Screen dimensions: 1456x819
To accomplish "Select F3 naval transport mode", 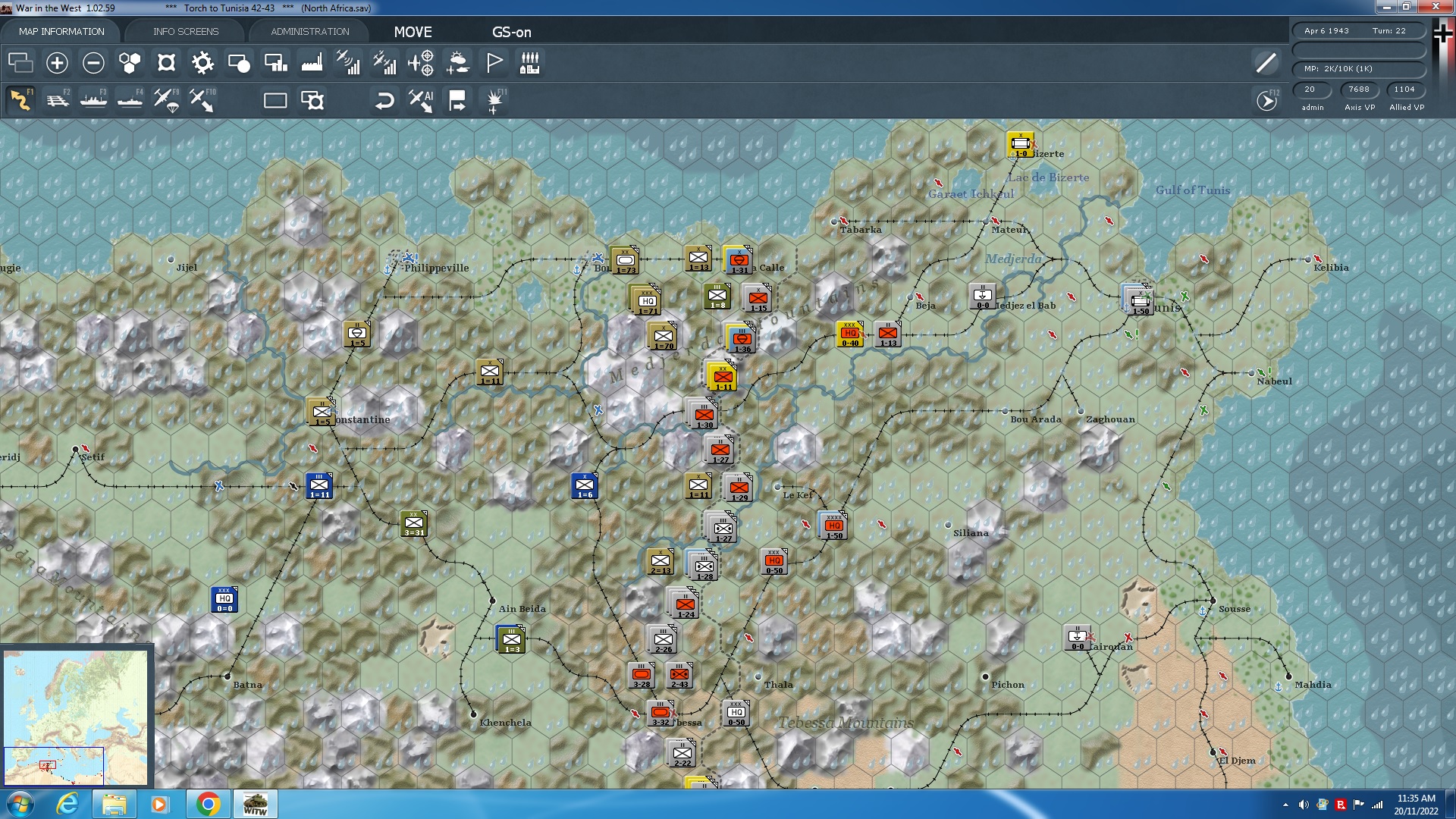I will tap(94, 100).
